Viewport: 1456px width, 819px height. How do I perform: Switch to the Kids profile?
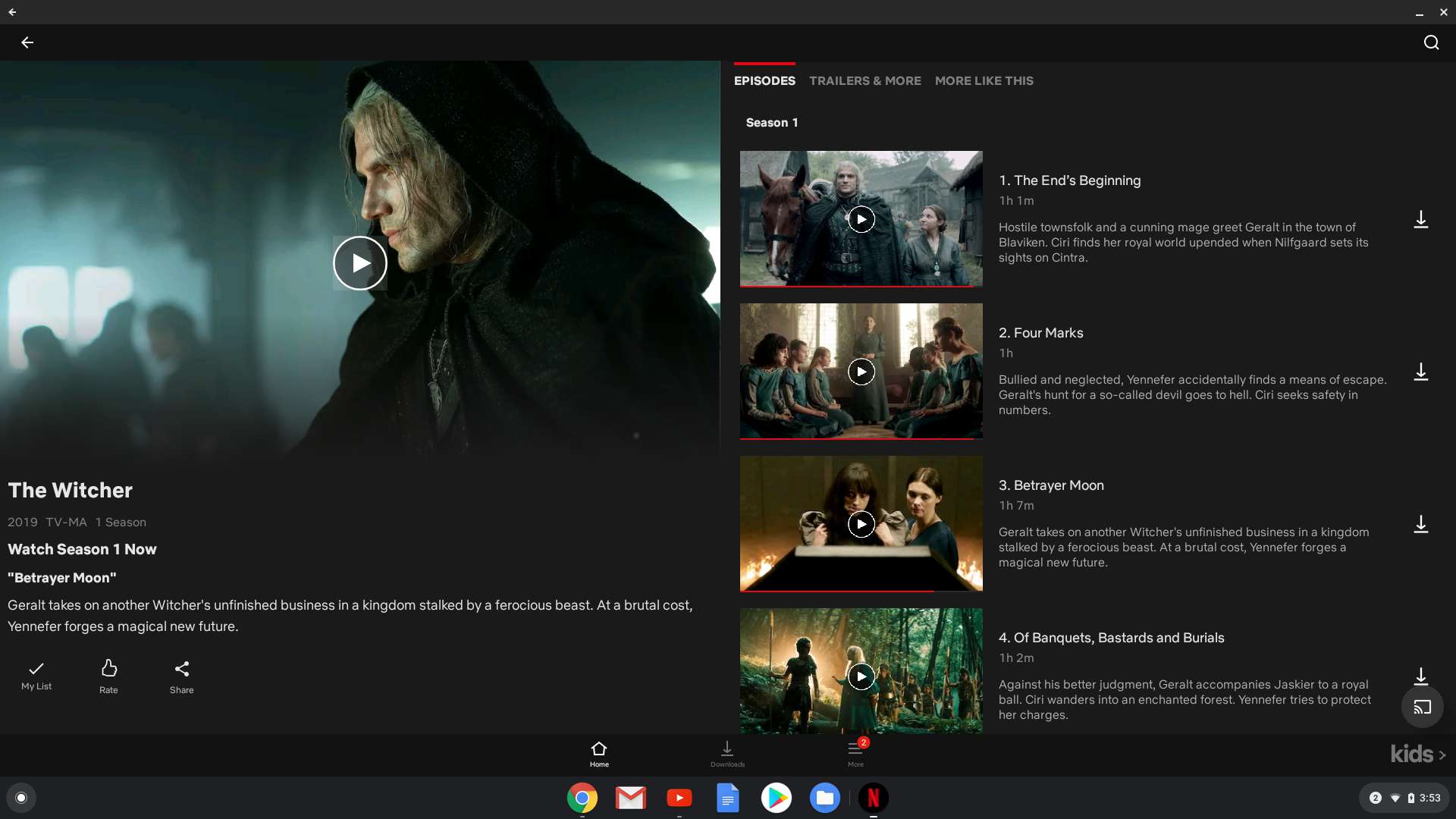tap(1417, 754)
